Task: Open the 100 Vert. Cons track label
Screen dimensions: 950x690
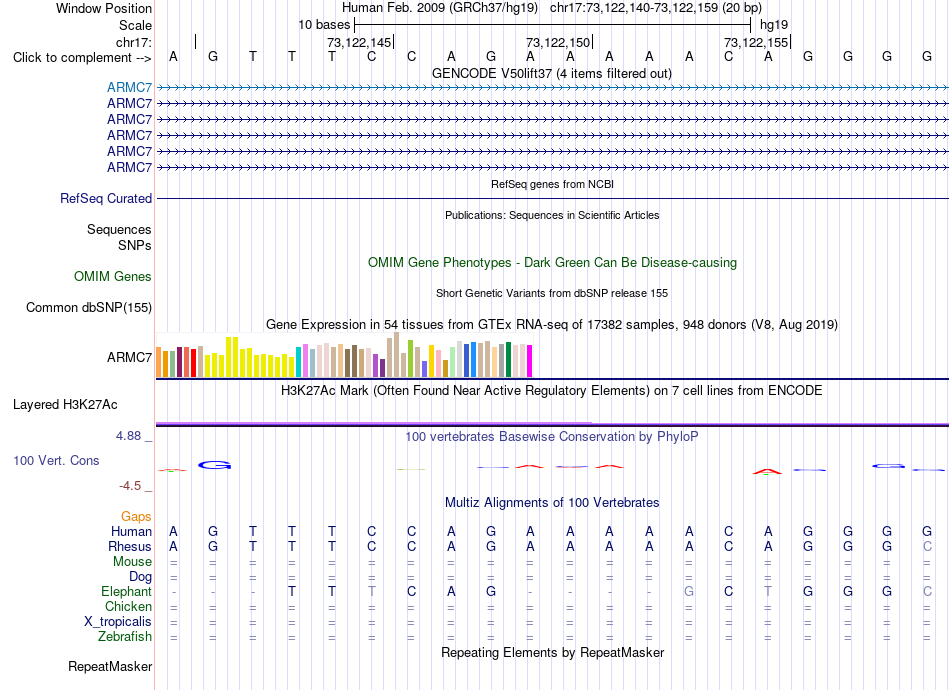Action: click(x=56, y=460)
